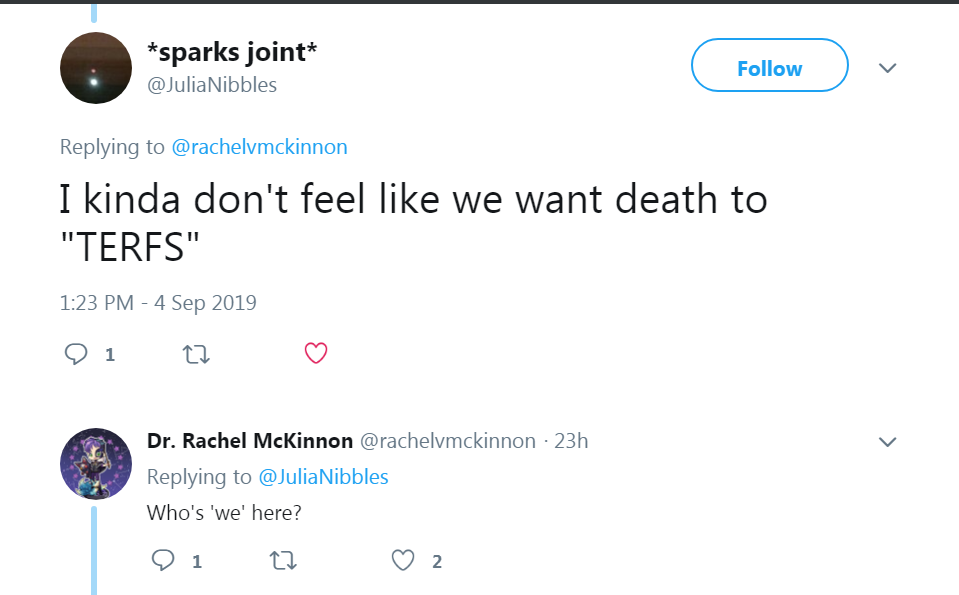Click the @JuliaNibbles handle under display name
Screen dimensions: 959x595
coord(212,85)
